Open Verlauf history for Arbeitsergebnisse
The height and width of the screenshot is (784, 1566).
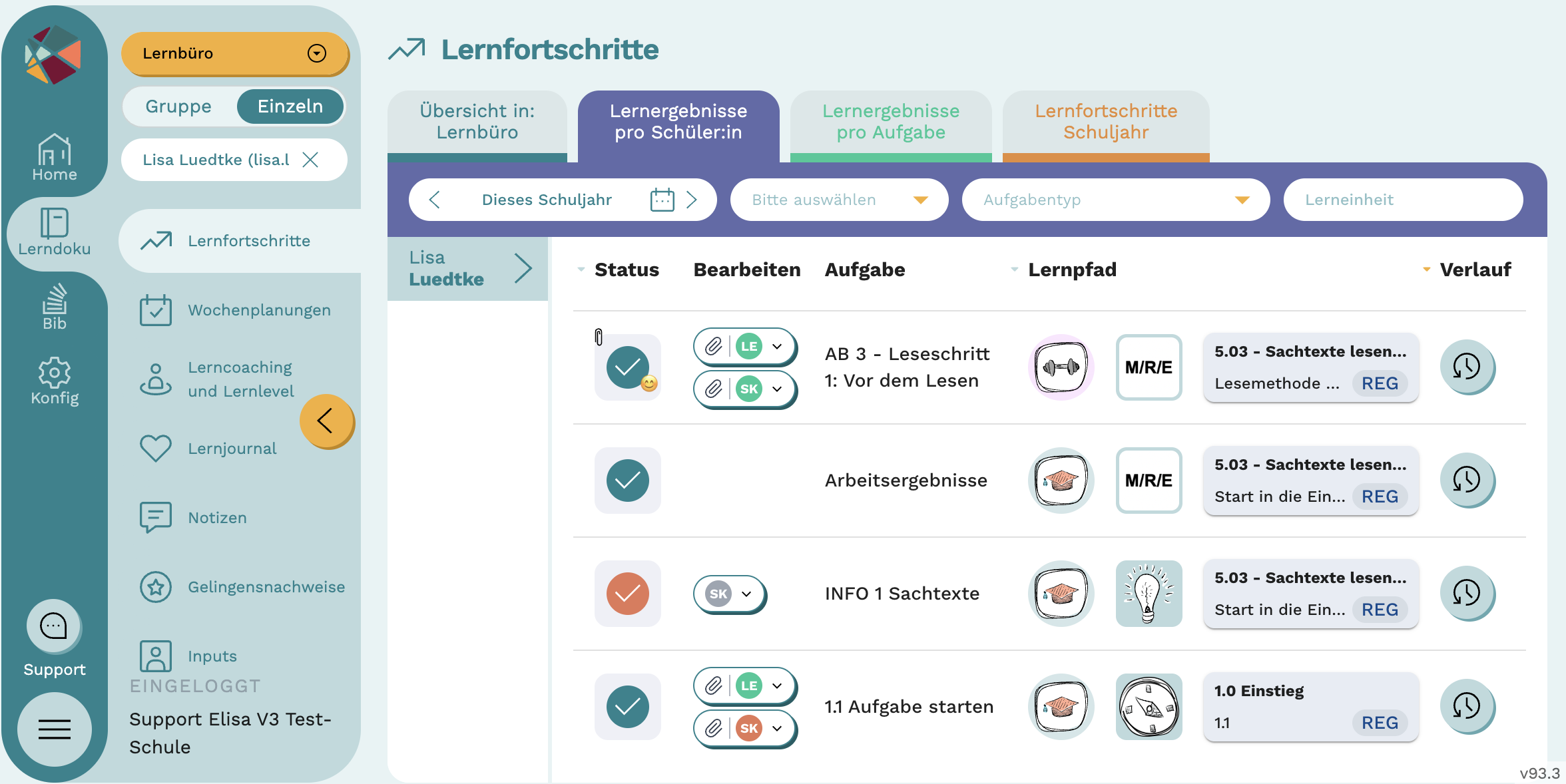1467,480
